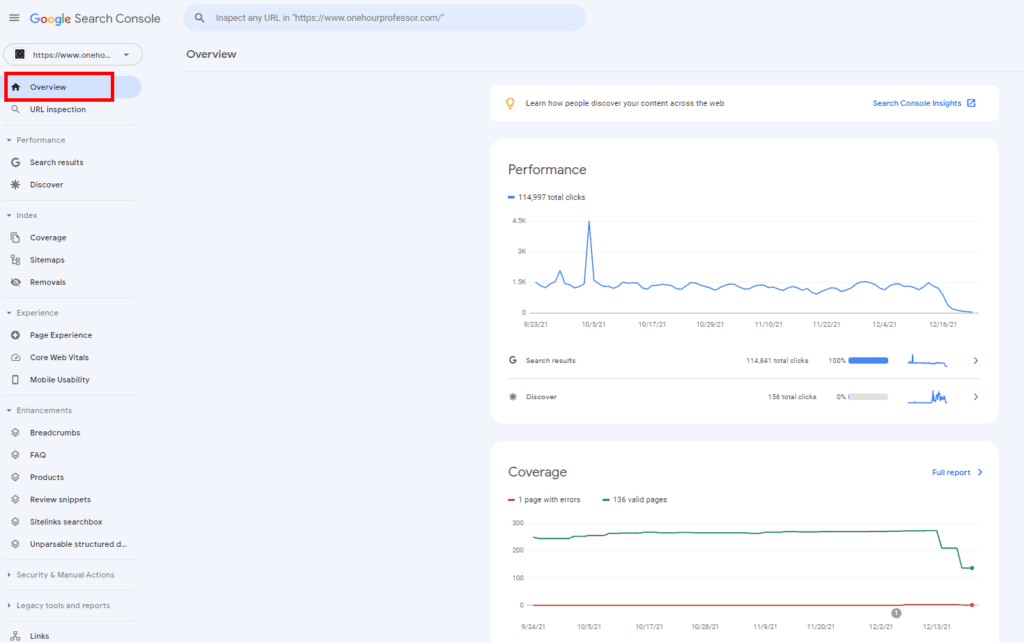The height and width of the screenshot is (643, 1024).
Task: Collapse the Enhancements sidebar section
Action: tap(9, 410)
